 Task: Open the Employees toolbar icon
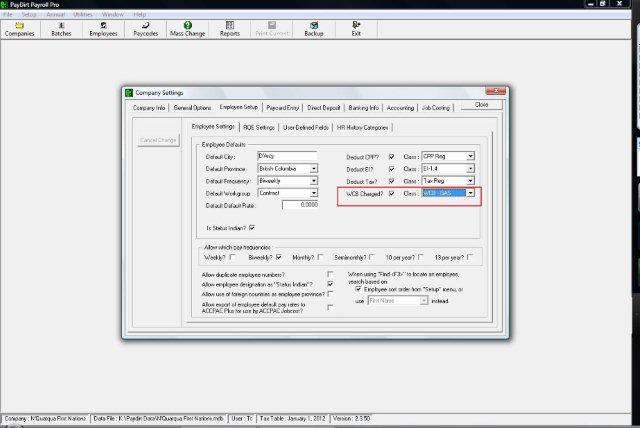click(105, 29)
